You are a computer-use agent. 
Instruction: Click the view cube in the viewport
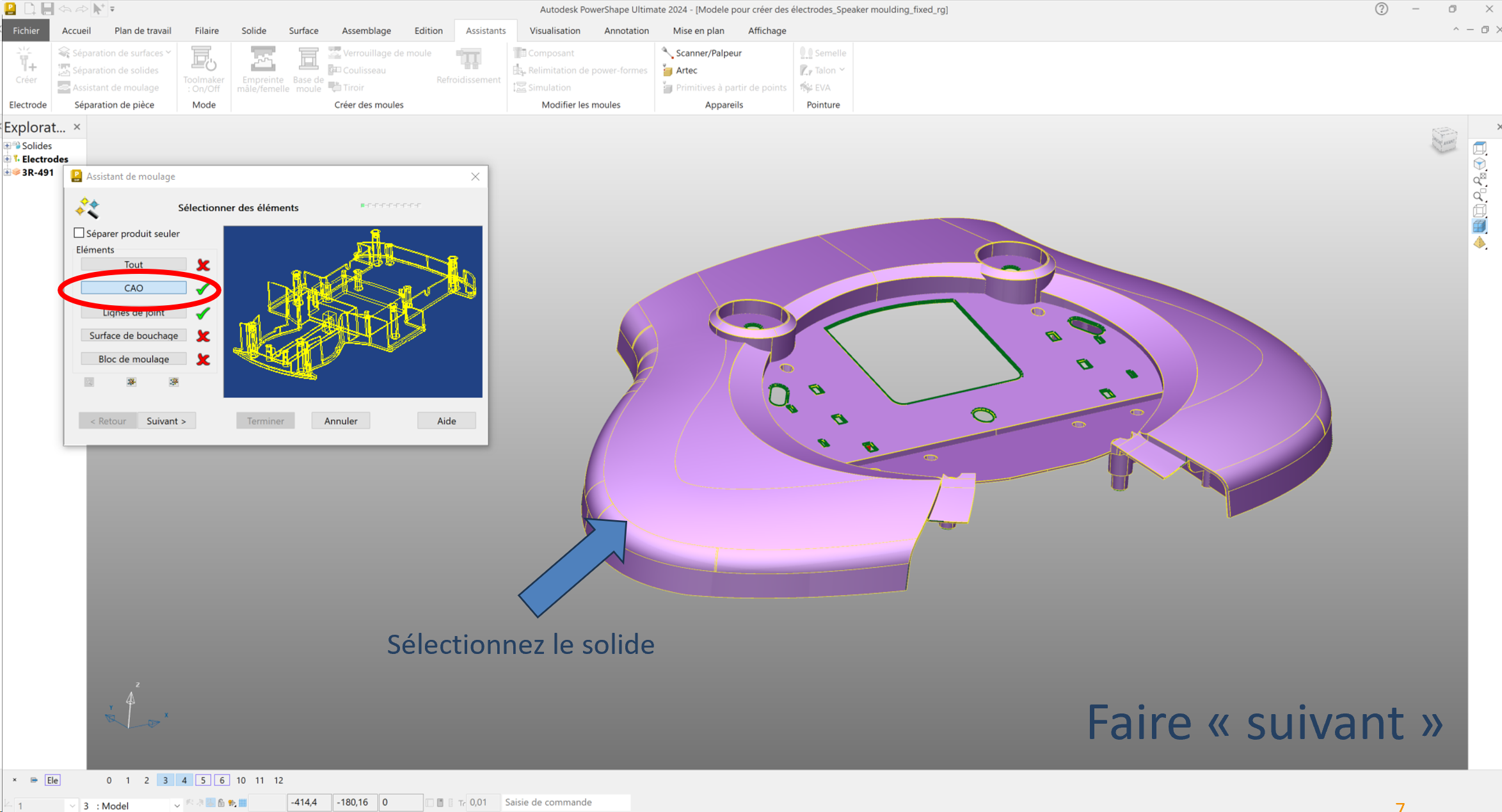pyautogui.click(x=1444, y=139)
